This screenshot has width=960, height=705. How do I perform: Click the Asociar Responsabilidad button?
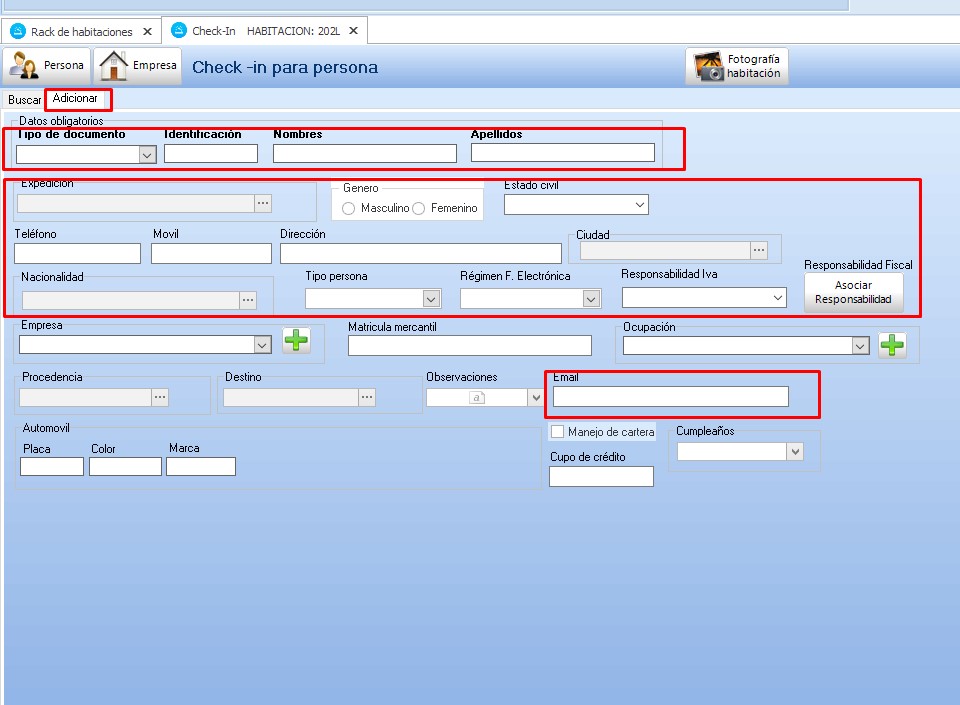pyautogui.click(x=853, y=292)
